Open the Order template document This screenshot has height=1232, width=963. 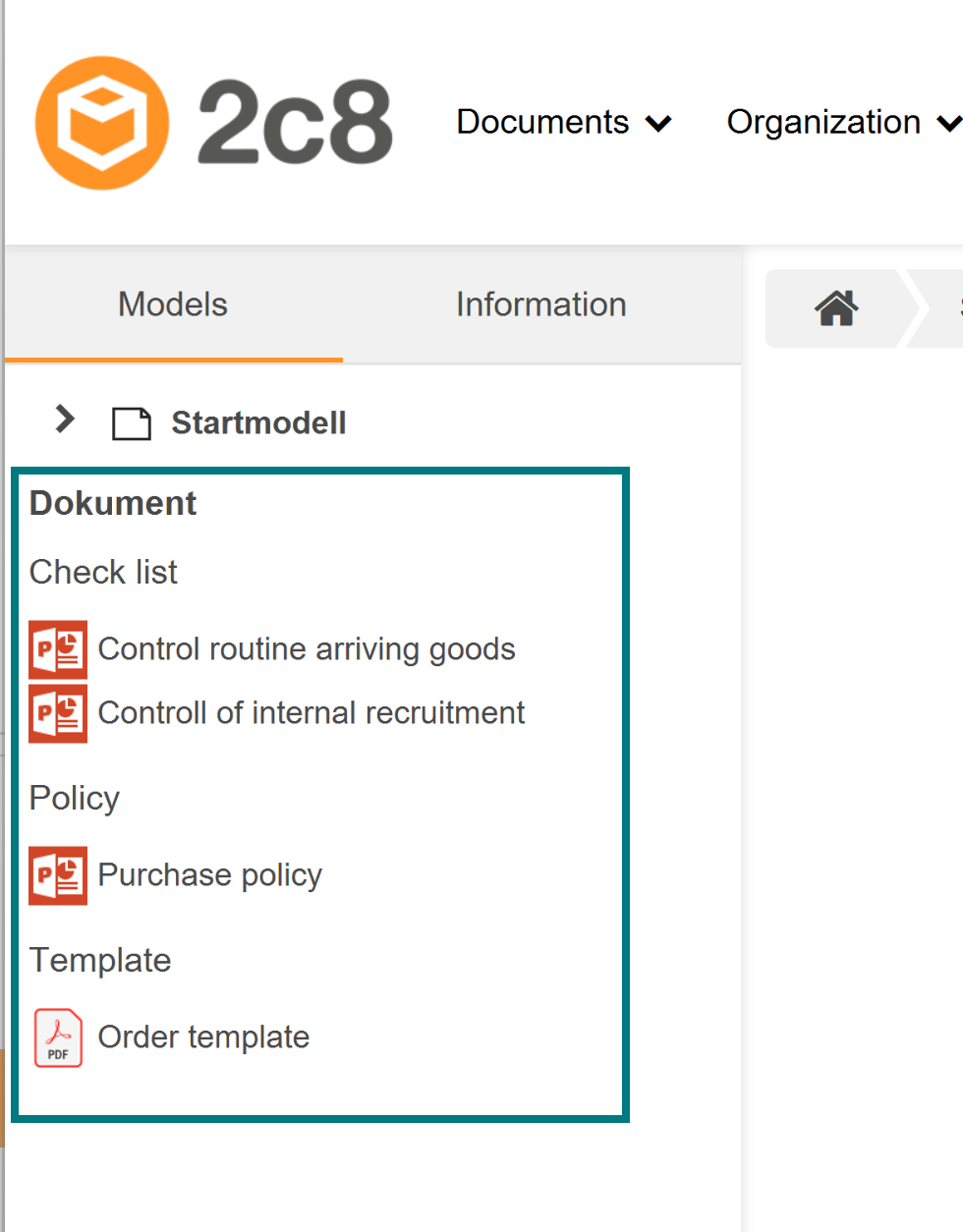point(203,1036)
